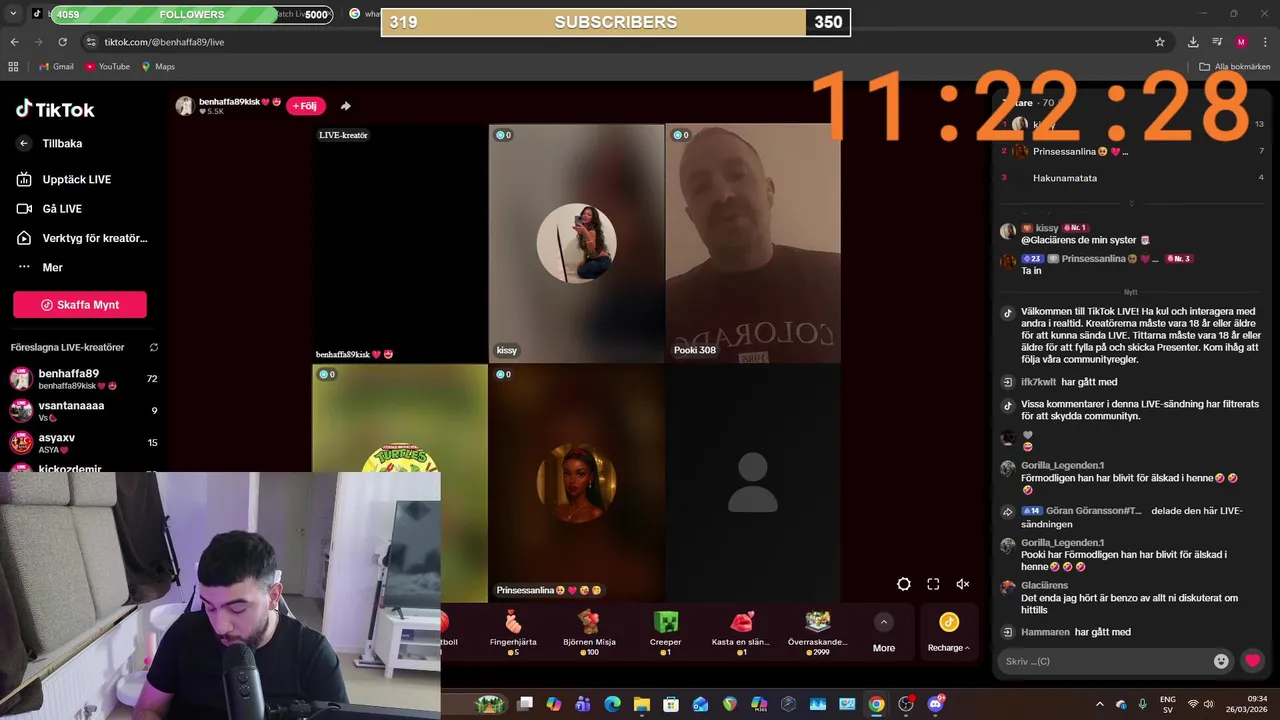Screen dimensions: 1280x720
Task: Expand More gifts
Action: tap(884, 633)
